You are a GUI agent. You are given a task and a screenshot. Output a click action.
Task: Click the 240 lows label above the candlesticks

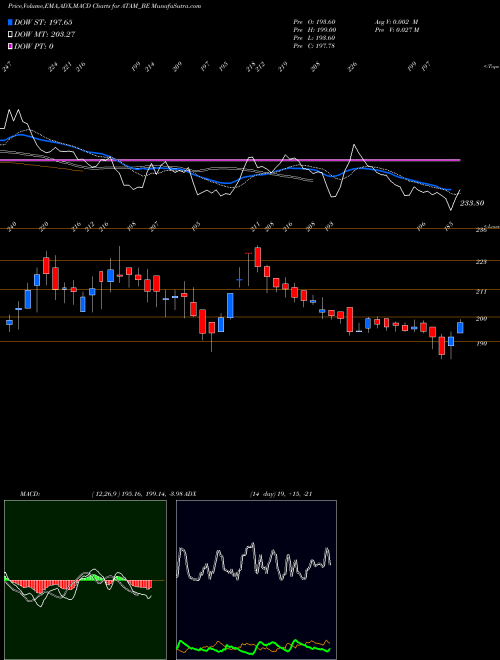click(11, 226)
